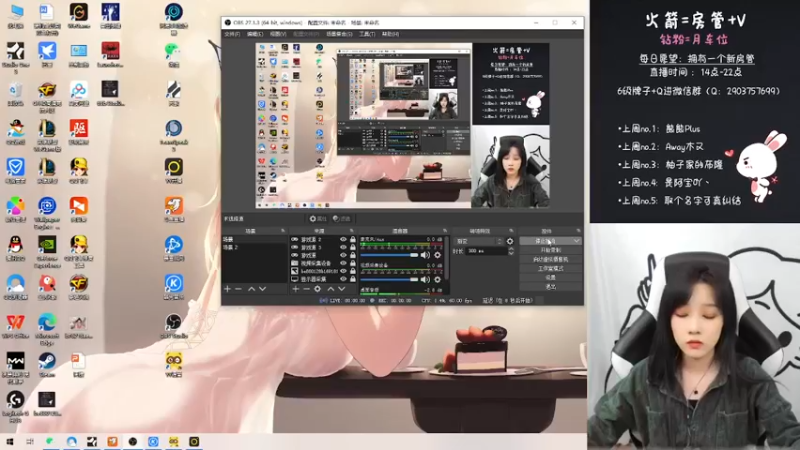
Task: Open the View menu in OBS
Action: [278, 34]
